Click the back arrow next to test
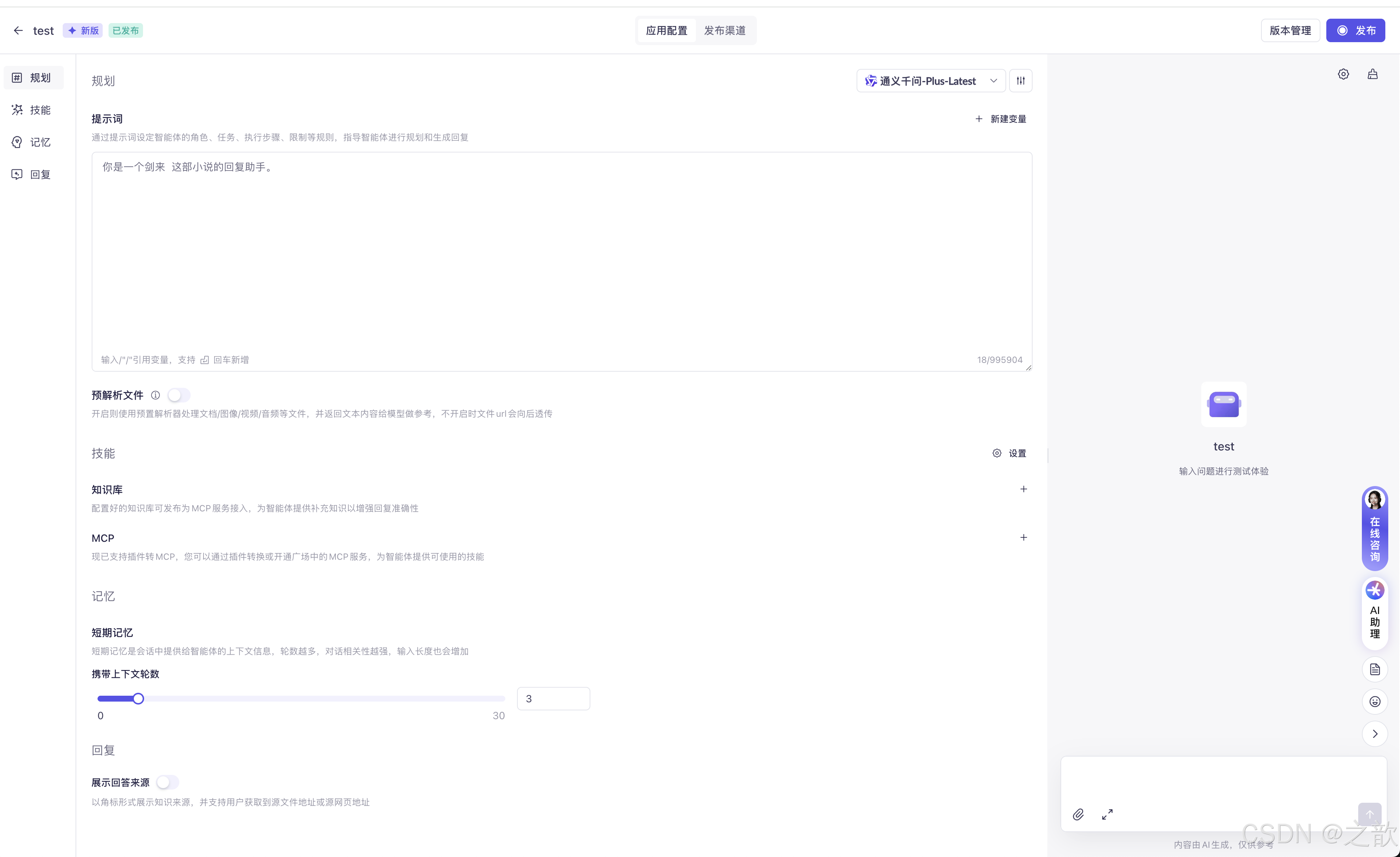1400x857 pixels. click(x=18, y=31)
